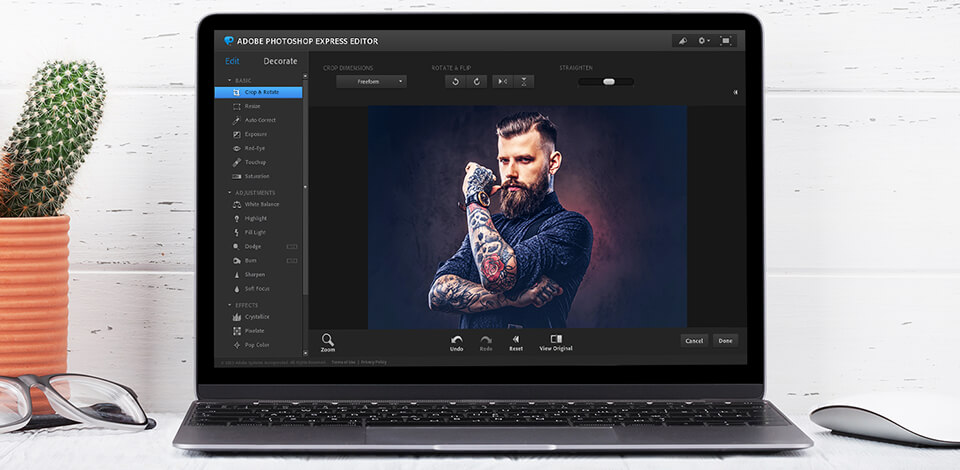Click the sidebar scrollbar down arrow
Image resolution: width=960 pixels, height=470 pixels.
(x=306, y=353)
